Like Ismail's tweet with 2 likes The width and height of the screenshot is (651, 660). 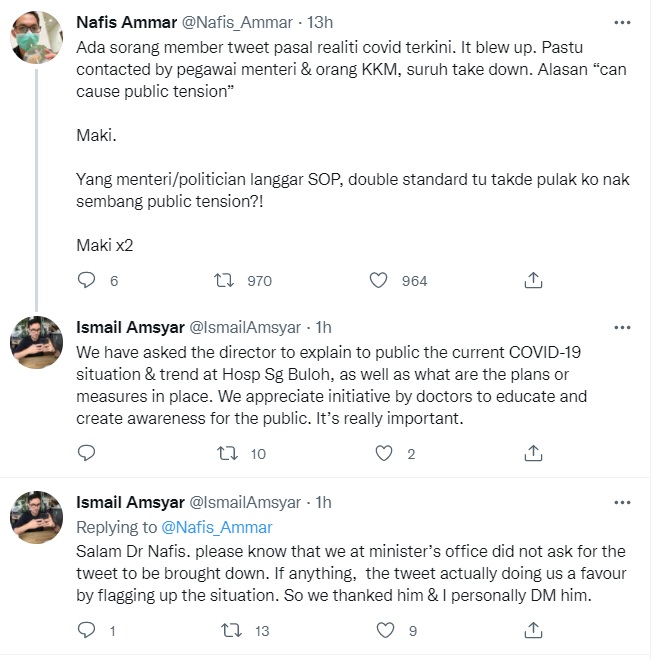[x=383, y=454]
